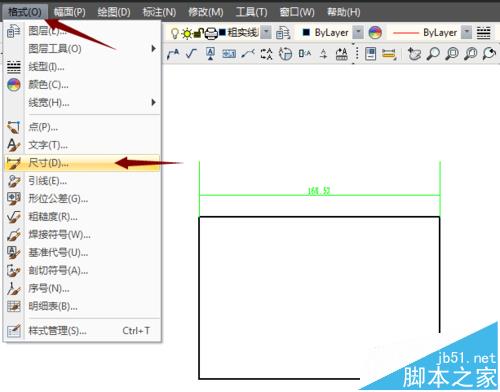Select 序号(N)... menu entry

pyautogui.click(x=82, y=288)
